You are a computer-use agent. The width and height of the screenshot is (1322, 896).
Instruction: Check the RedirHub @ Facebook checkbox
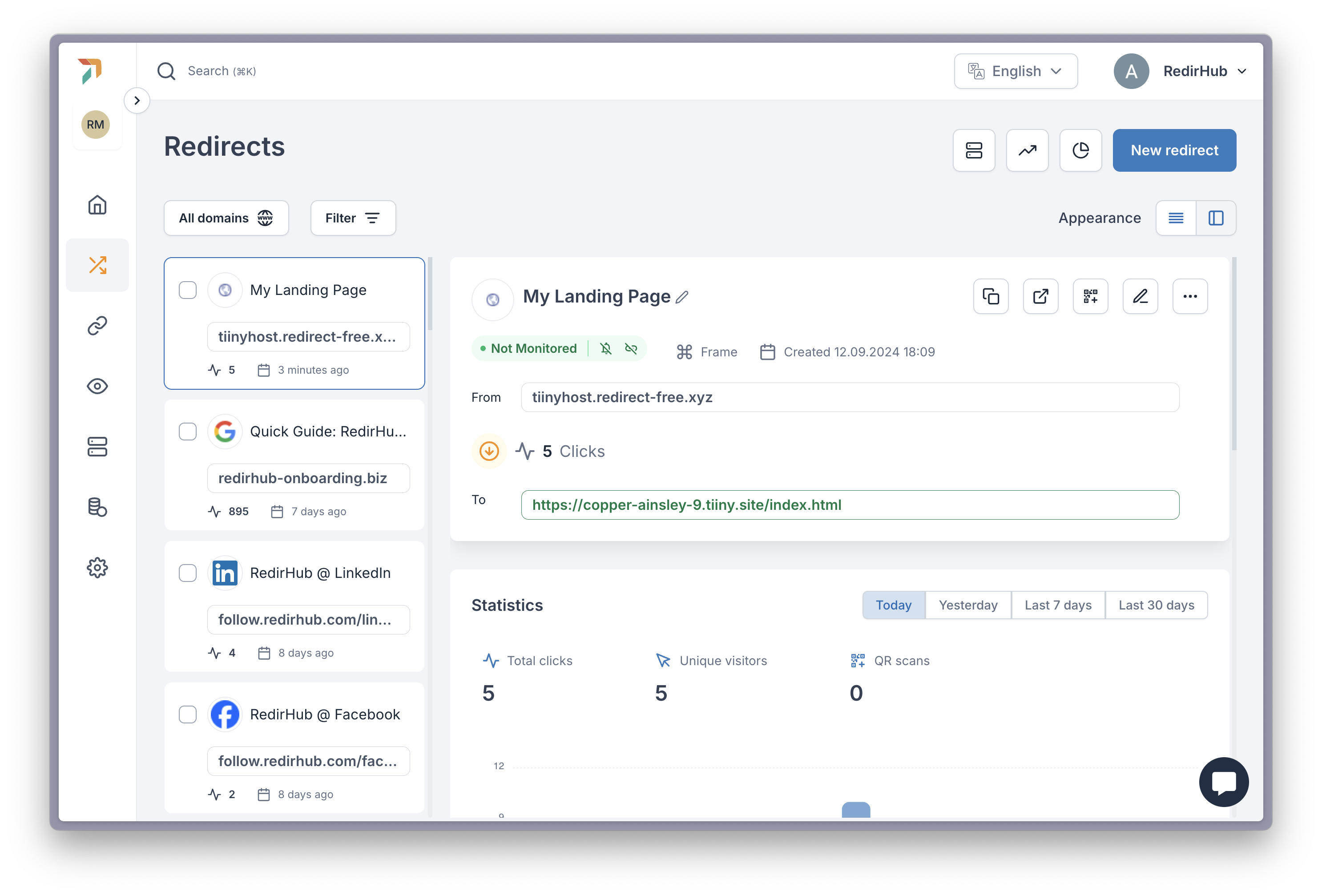pyautogui.click(x=187, y=714)
